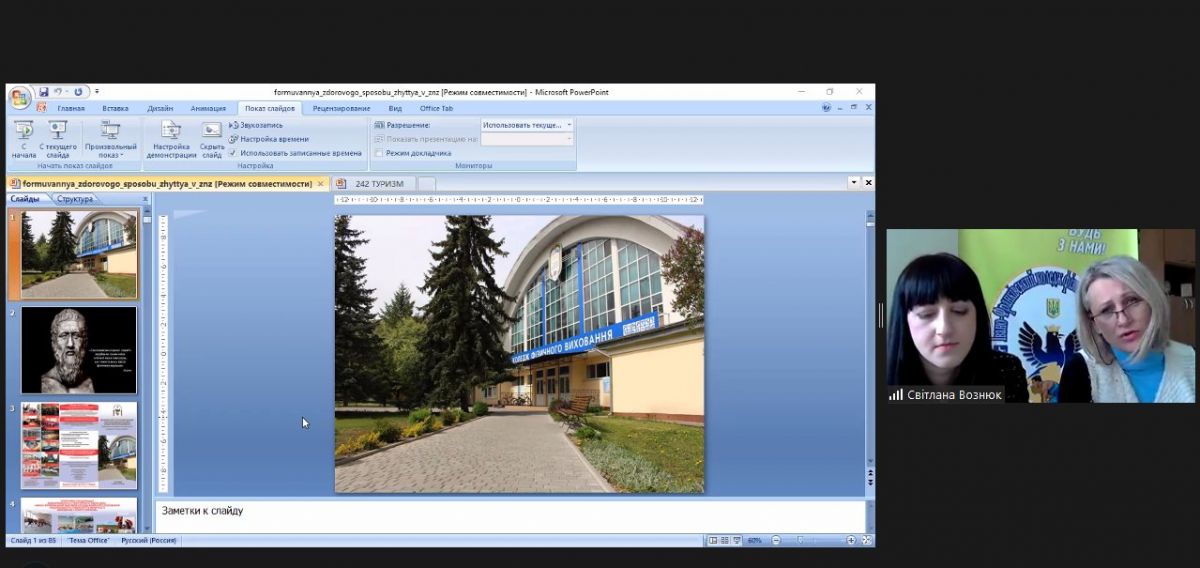Image resolution: width=1200 pixels, height=568 pixels.
Task: Click the Office round button
Action: point(20,97)
